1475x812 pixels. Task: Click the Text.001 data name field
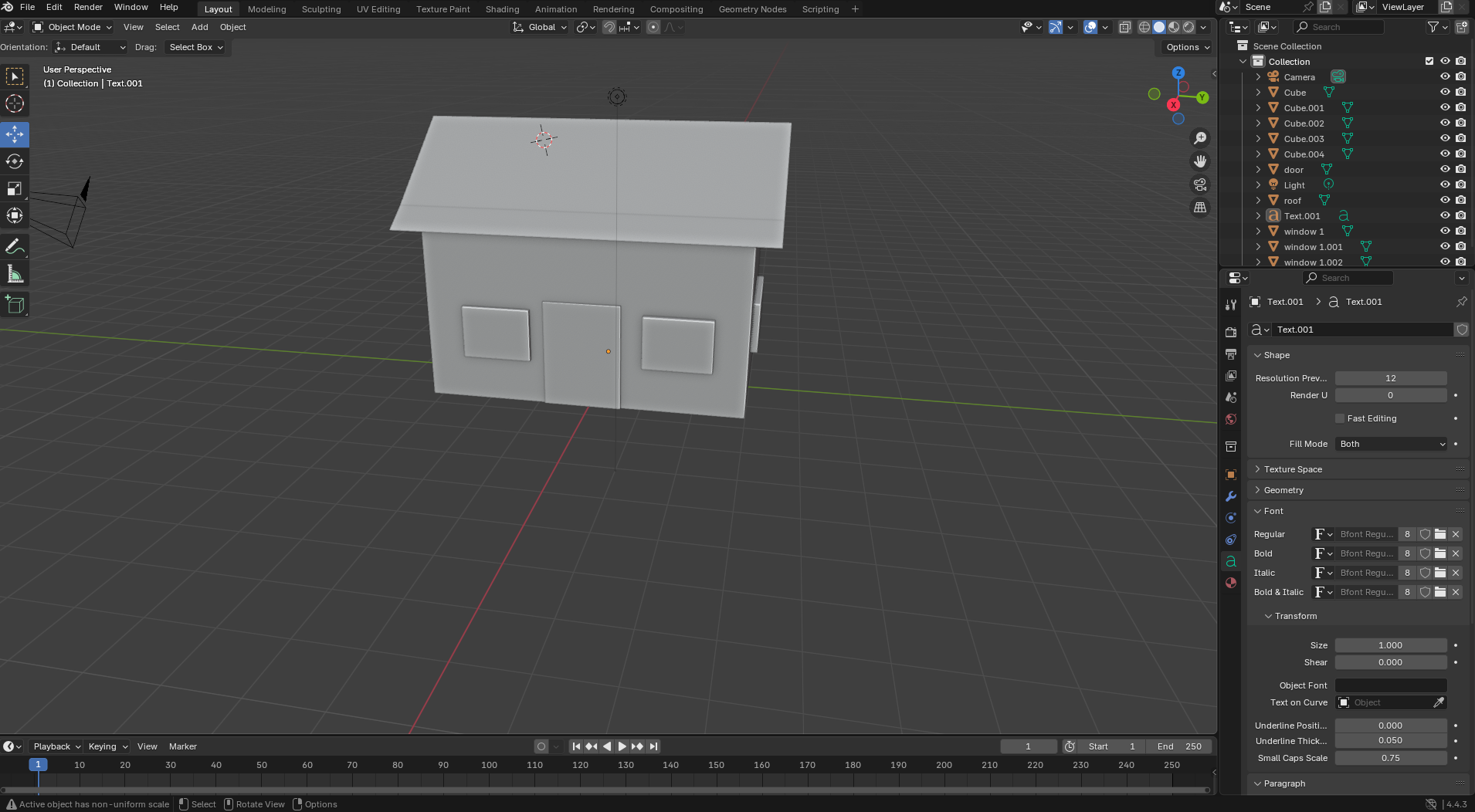point(1363,330)
